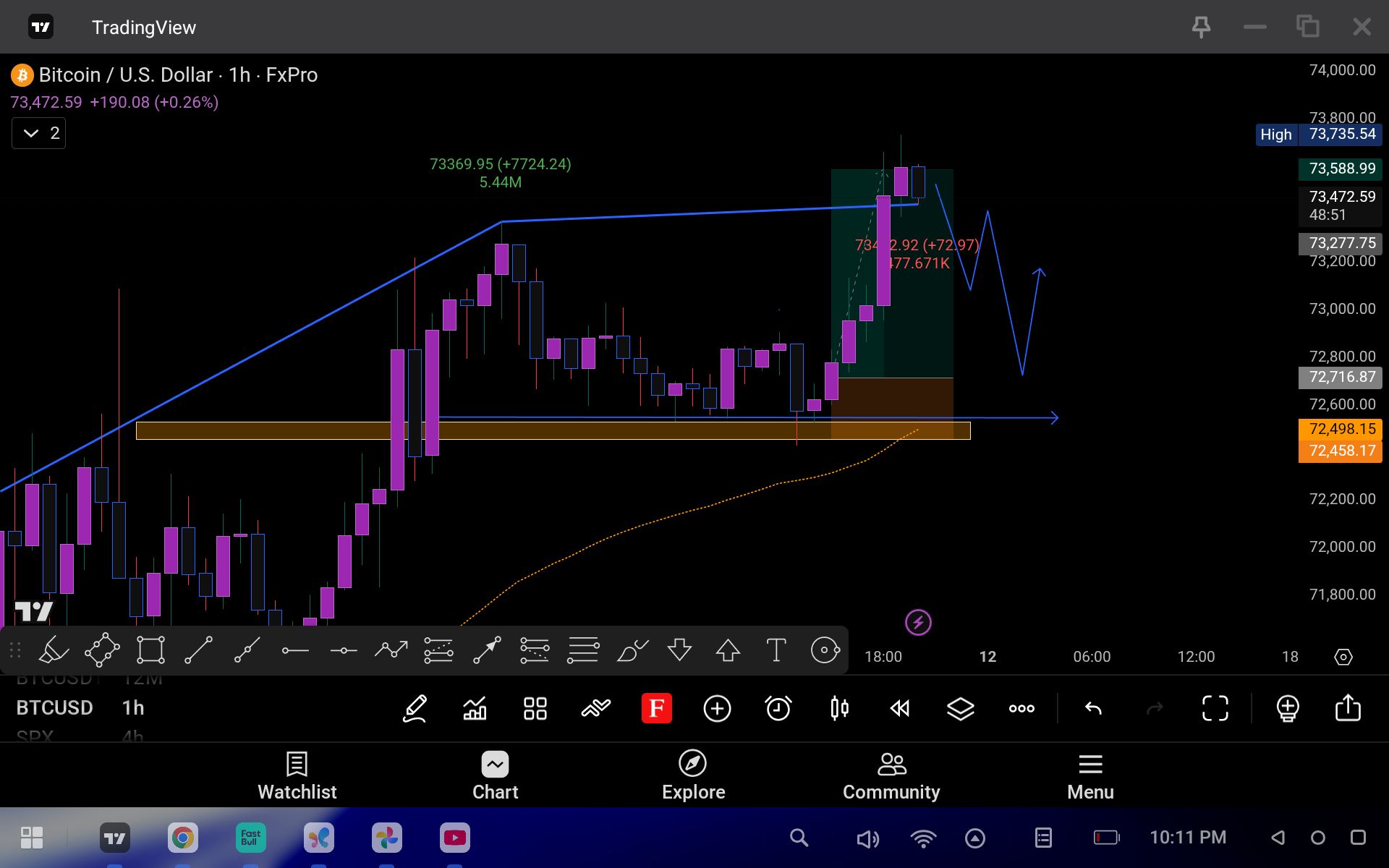The width and height of the screenshot is (1389, 868).
Task: Open the Community tab
Action: click(x=891, y=775)
